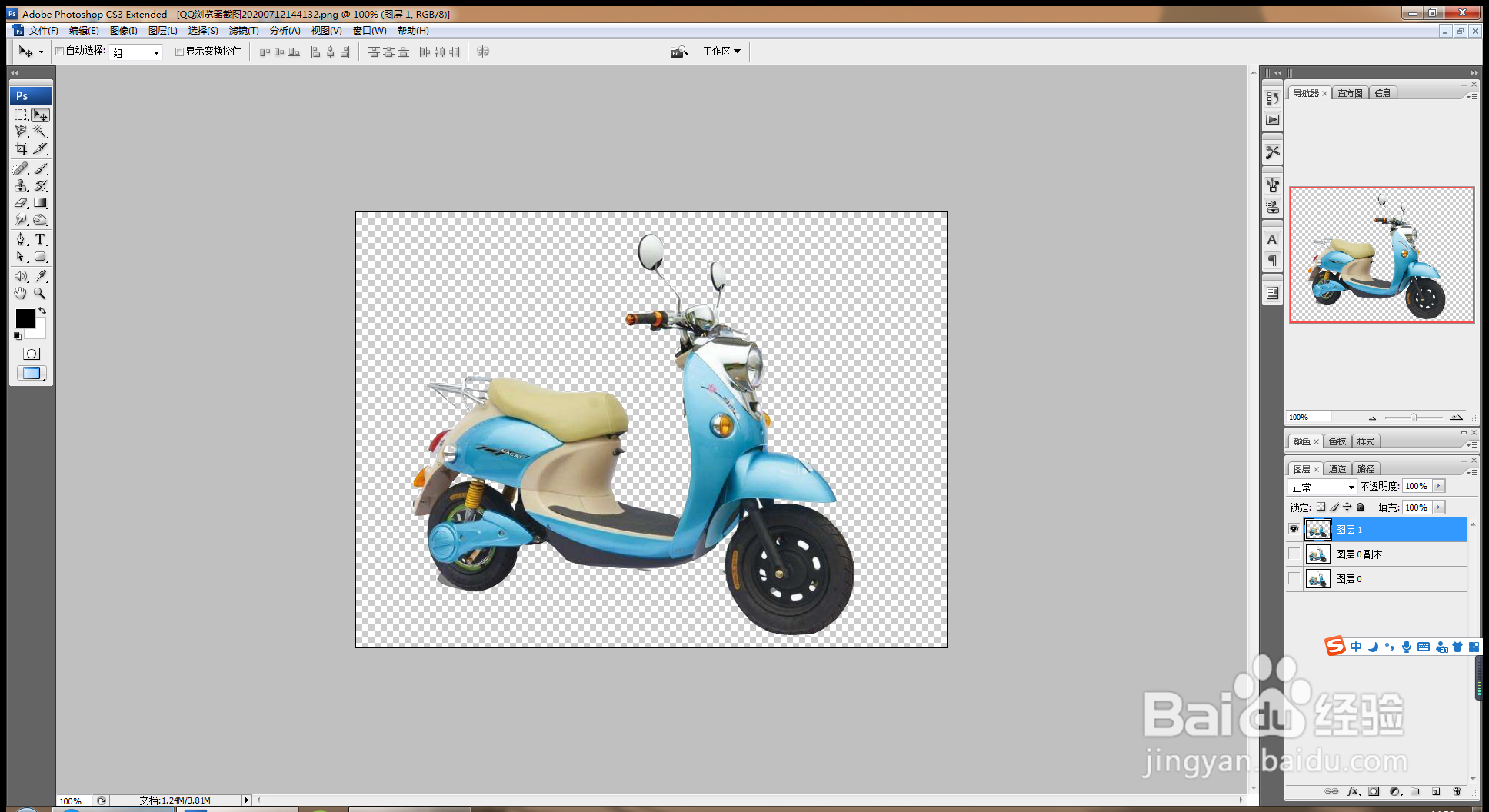Image resolution: width=1489 pixels, height=812 pixels.
Task: Delete layer using the trash icon
Action: pos(1457,791)
